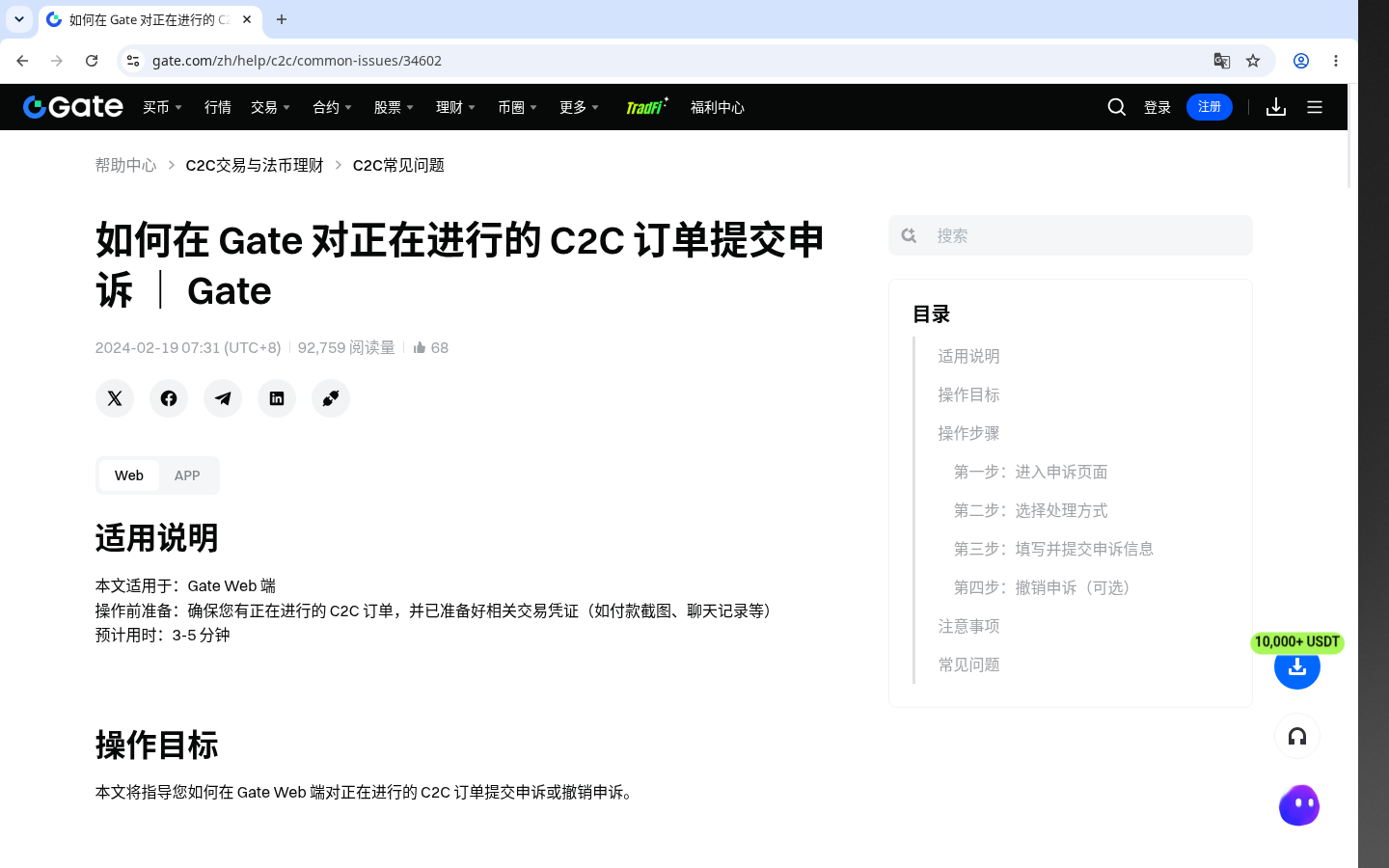
Task: Open a new browser tab
Action: (x=282, y=19)
